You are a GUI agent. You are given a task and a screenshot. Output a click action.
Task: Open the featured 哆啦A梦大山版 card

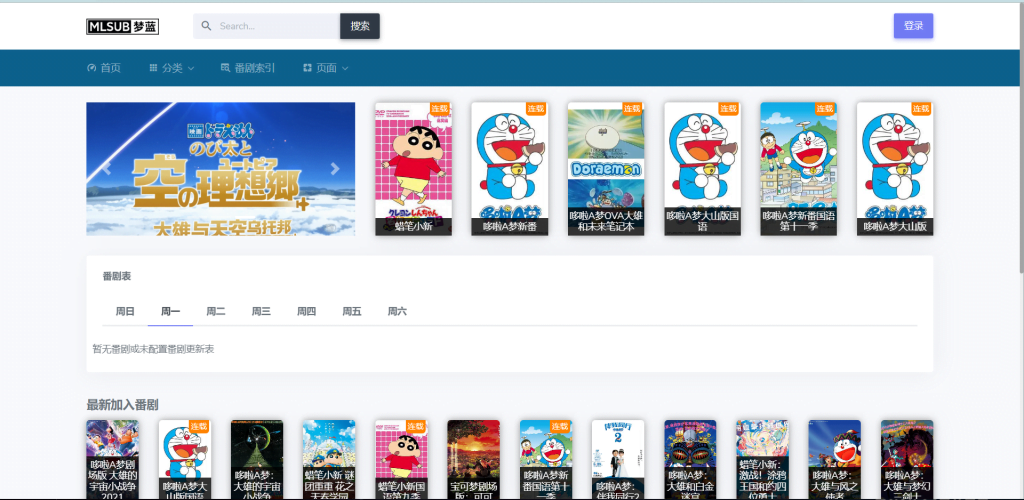(895, 169)
